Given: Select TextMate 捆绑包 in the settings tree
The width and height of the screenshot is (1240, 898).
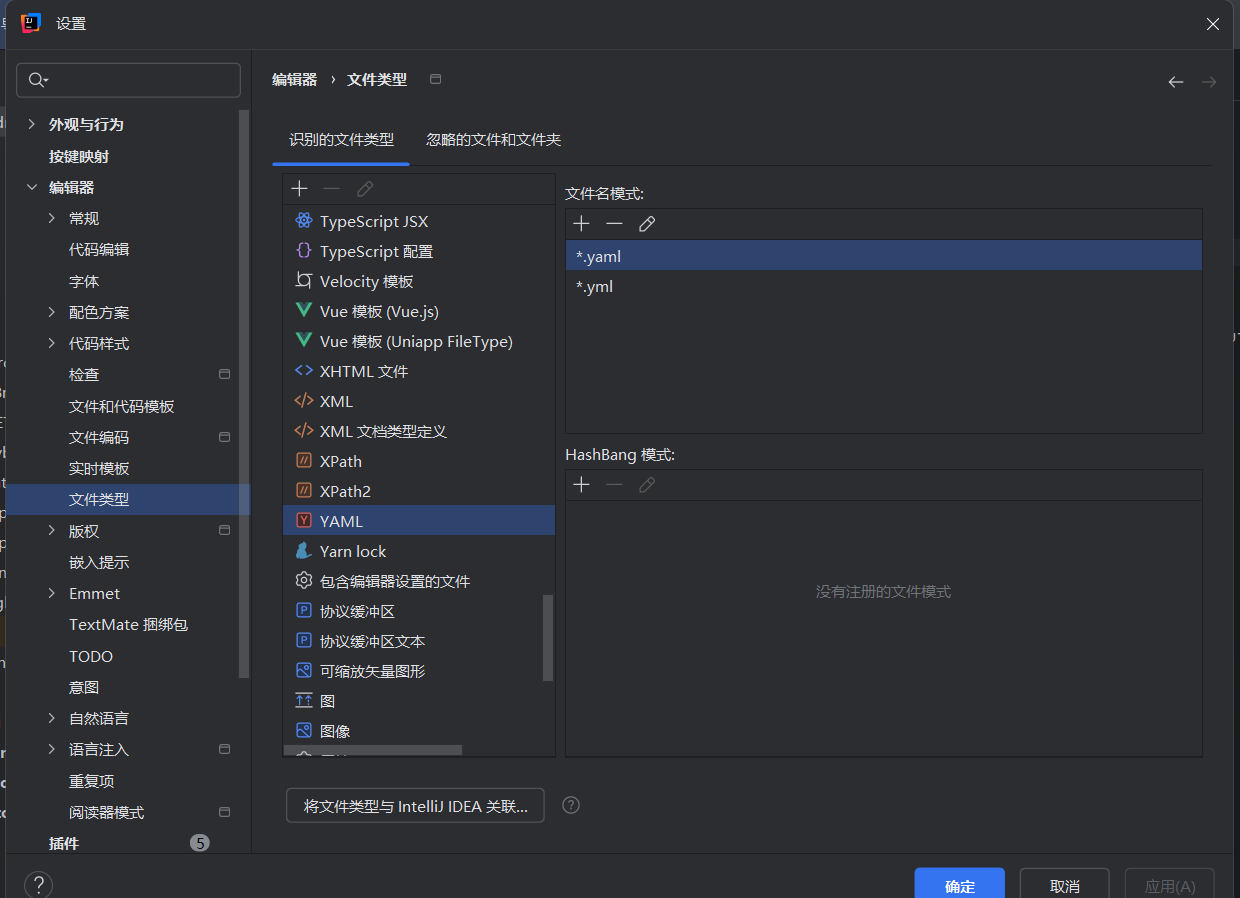Looking at the screenshot, I should 129,624.
